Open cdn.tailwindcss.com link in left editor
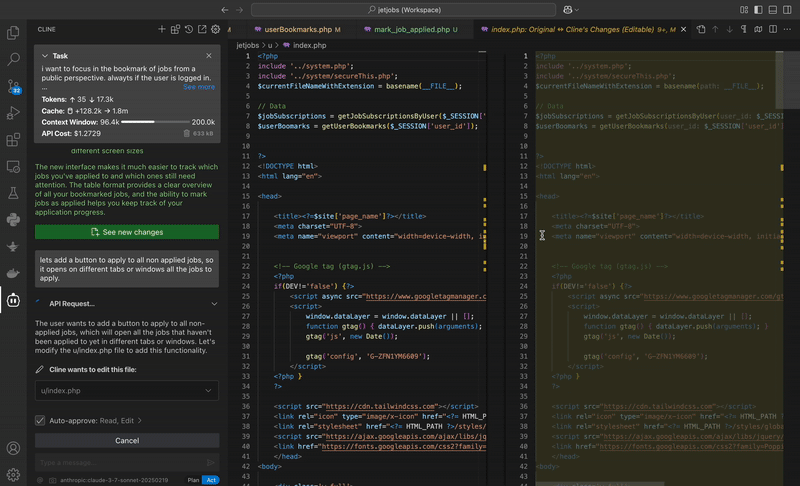 point(381,406)
